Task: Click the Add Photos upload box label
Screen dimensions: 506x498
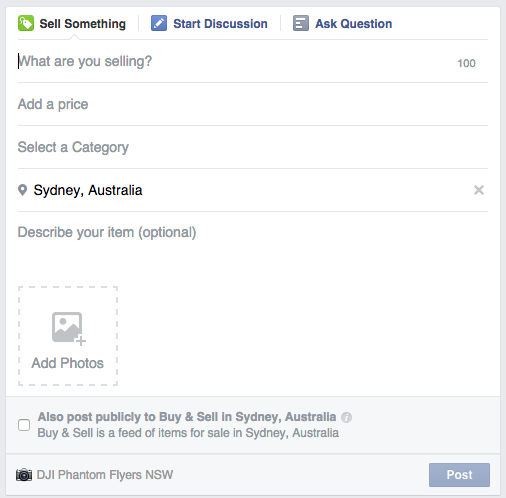Action: [x=68, y=363]
